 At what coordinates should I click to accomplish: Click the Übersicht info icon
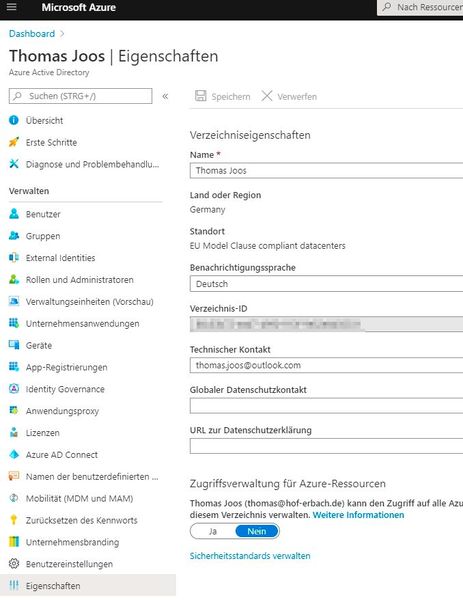[14, 120]
